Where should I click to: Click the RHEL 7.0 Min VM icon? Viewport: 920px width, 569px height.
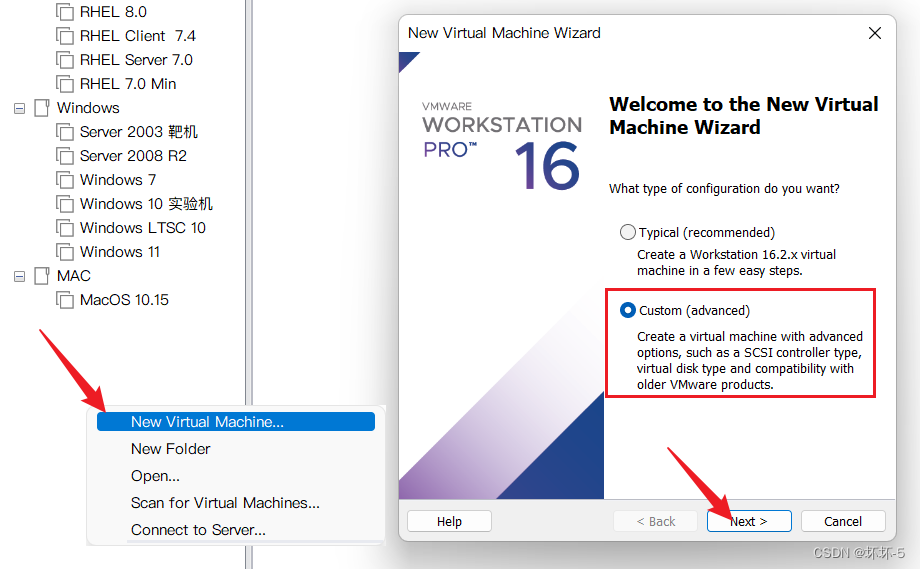click(65, 84)
